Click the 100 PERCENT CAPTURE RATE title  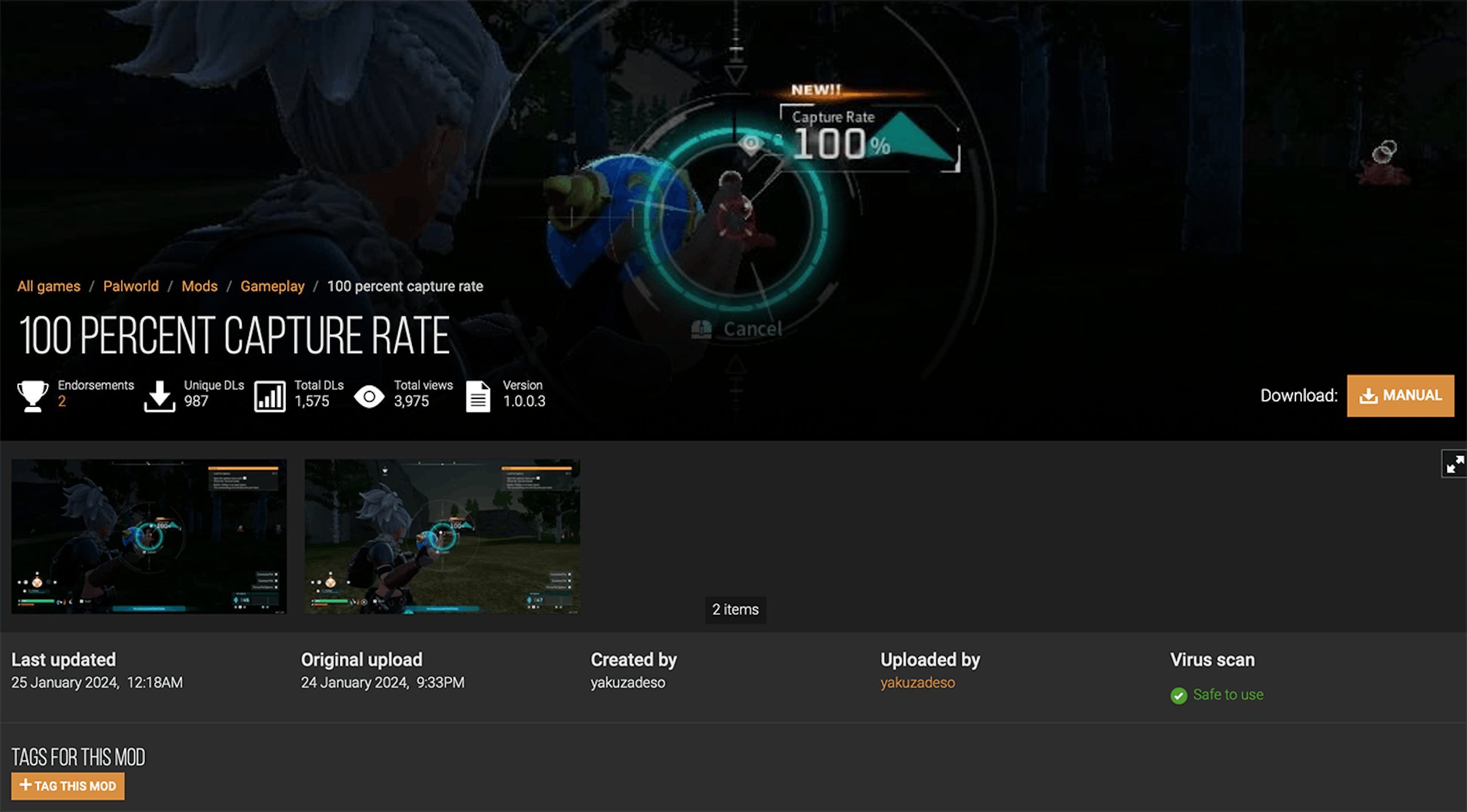[x=234, y=336]
